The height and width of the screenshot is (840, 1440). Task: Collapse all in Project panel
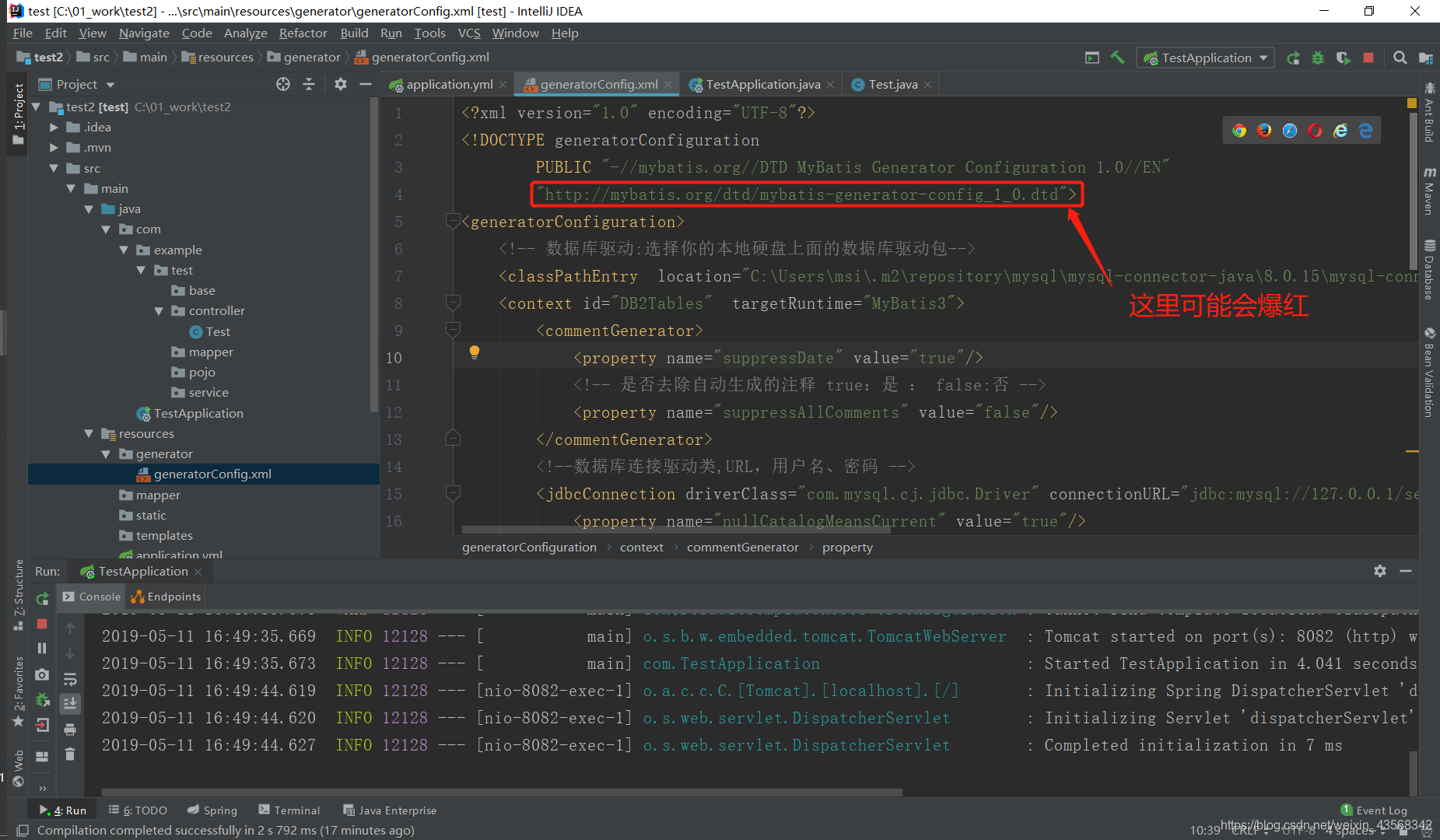pos(309,84)
